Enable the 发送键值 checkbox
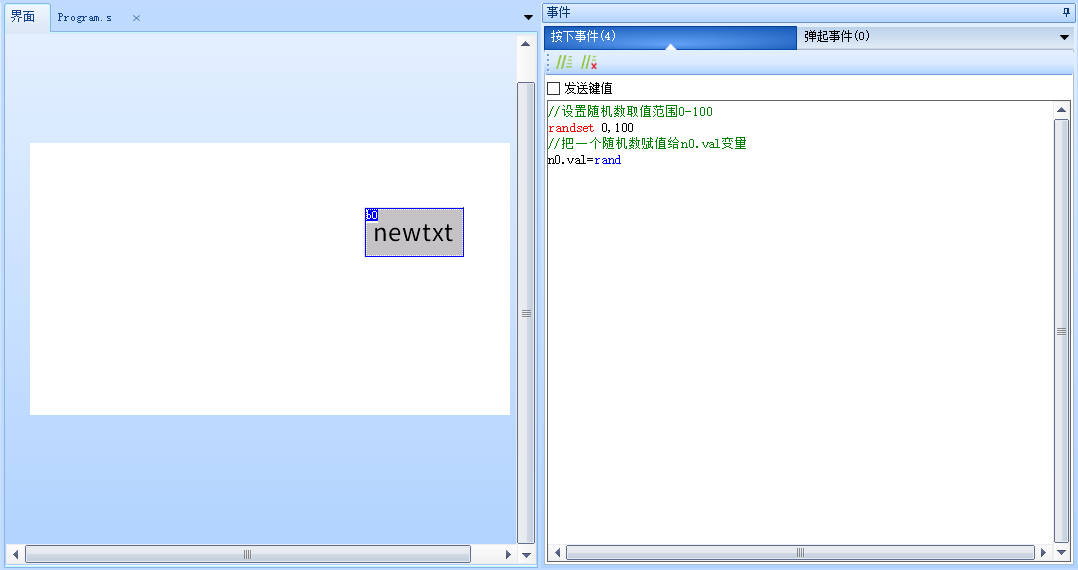This screenshot has height=570, width=1078. coord(554,89)
